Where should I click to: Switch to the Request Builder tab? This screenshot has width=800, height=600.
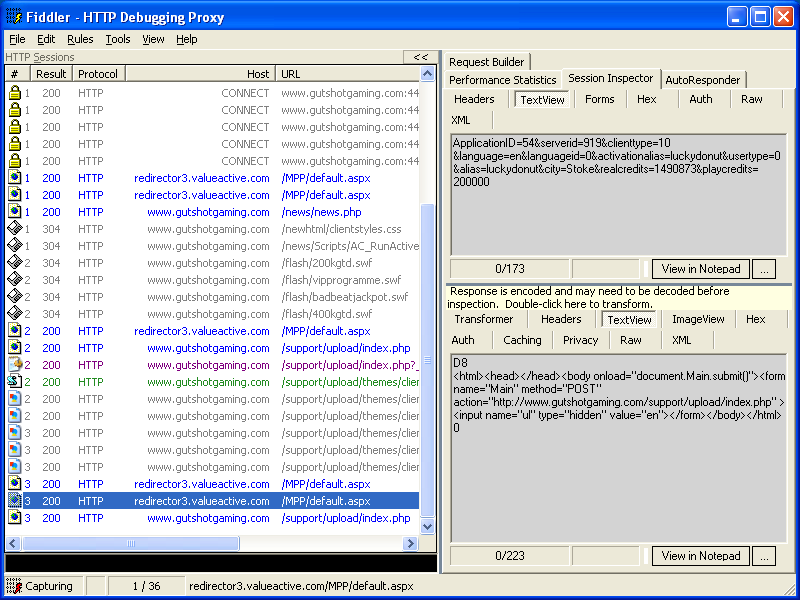click(x=487, y=62)
